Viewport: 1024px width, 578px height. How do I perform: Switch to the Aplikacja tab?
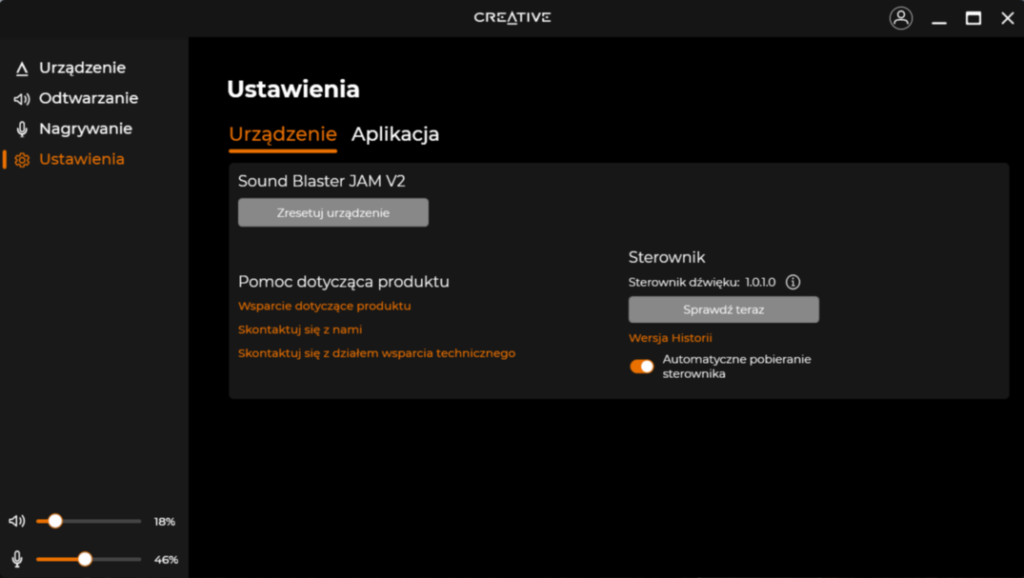point(395,134)
